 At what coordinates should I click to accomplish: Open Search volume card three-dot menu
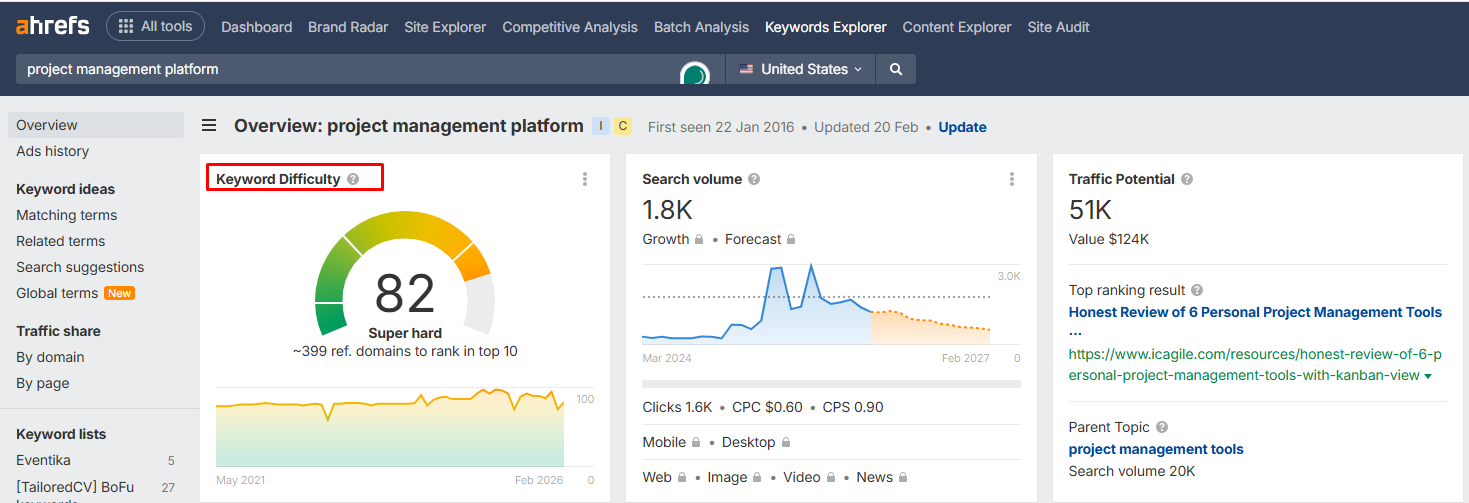[x=1012, y=179]
